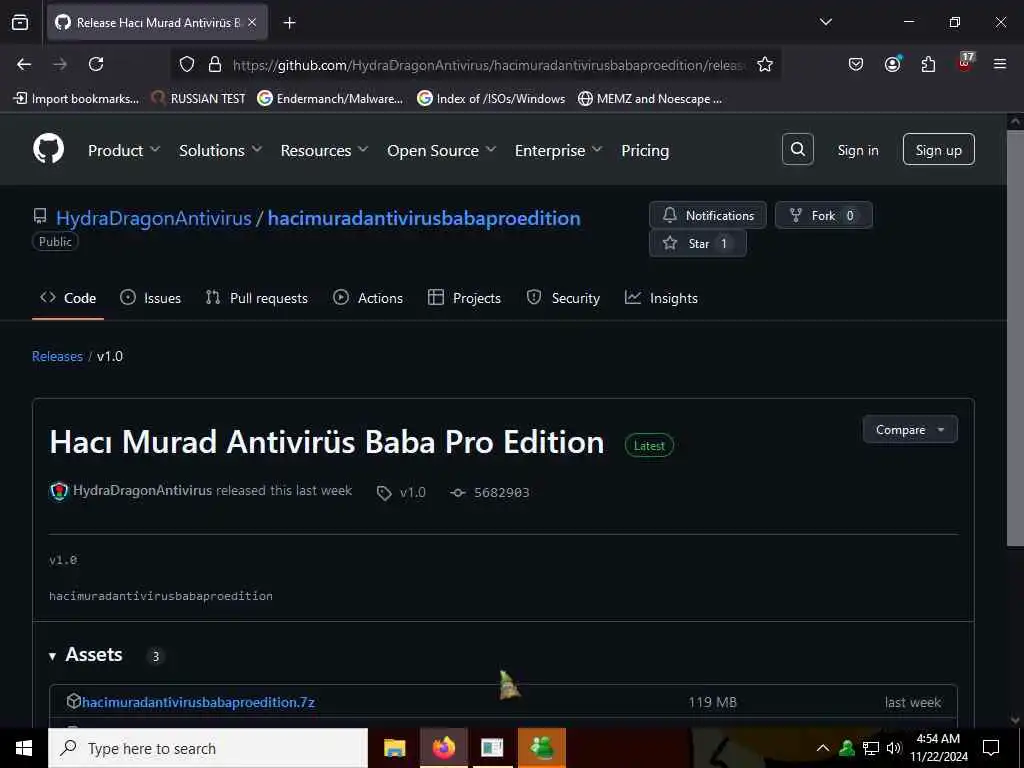Open Index of /ISOs/Windows bookmark

tap(491, 99)
